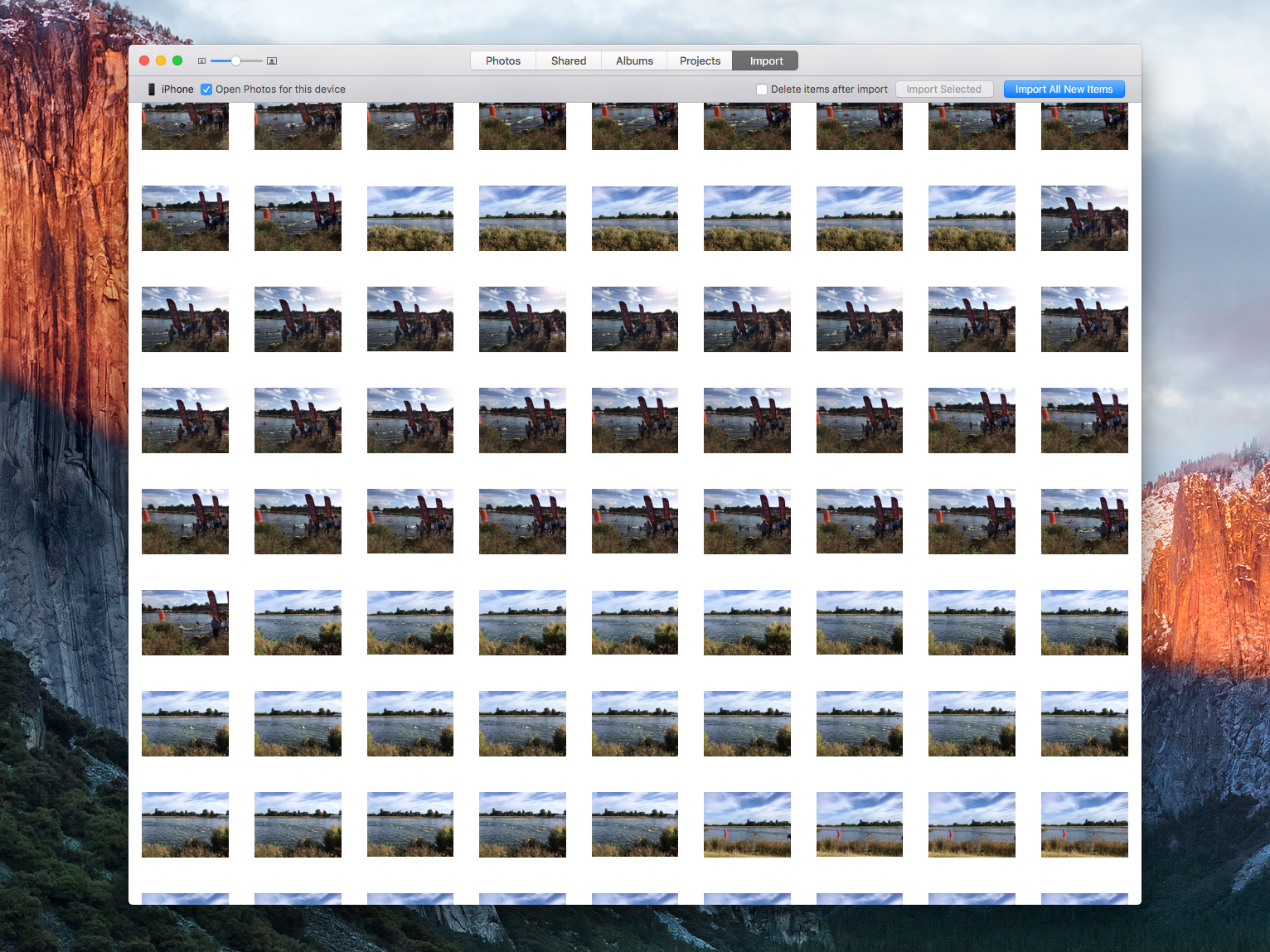Image resolution: width=1270 pixels, height=952 pixels.
Task: Switch to the Shared tab
Action: tap(569, 61)
